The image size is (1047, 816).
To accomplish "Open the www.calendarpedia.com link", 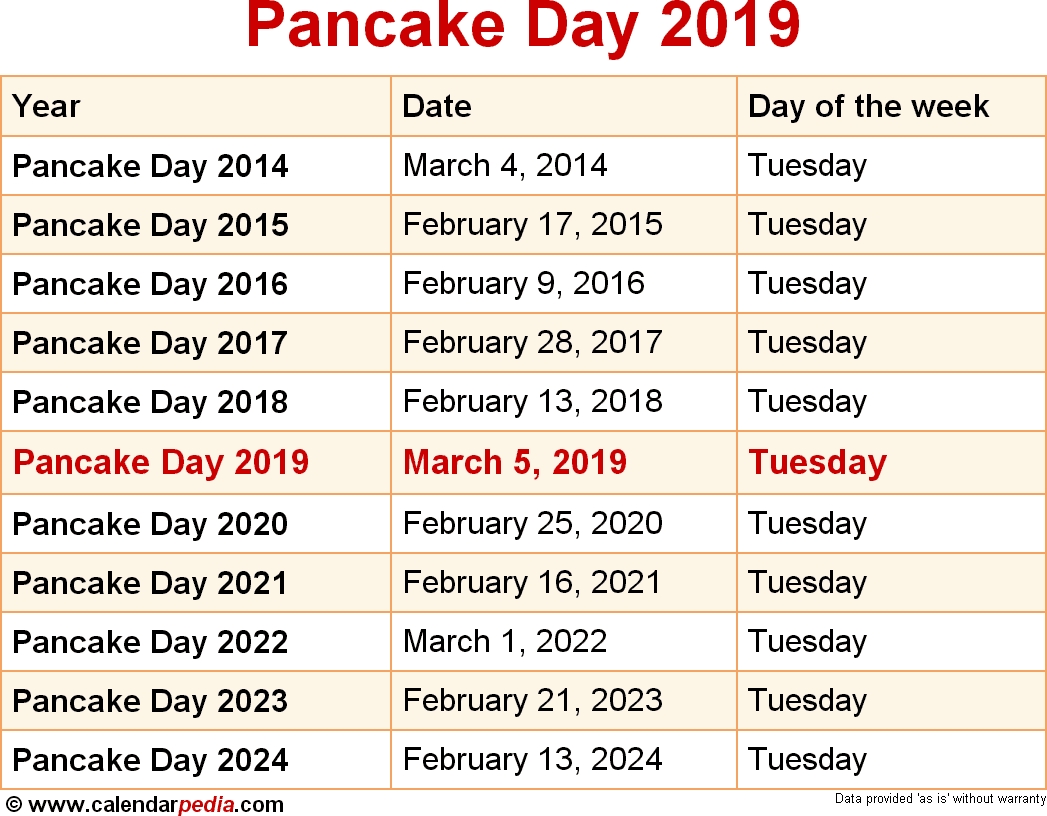I will 156,805.
